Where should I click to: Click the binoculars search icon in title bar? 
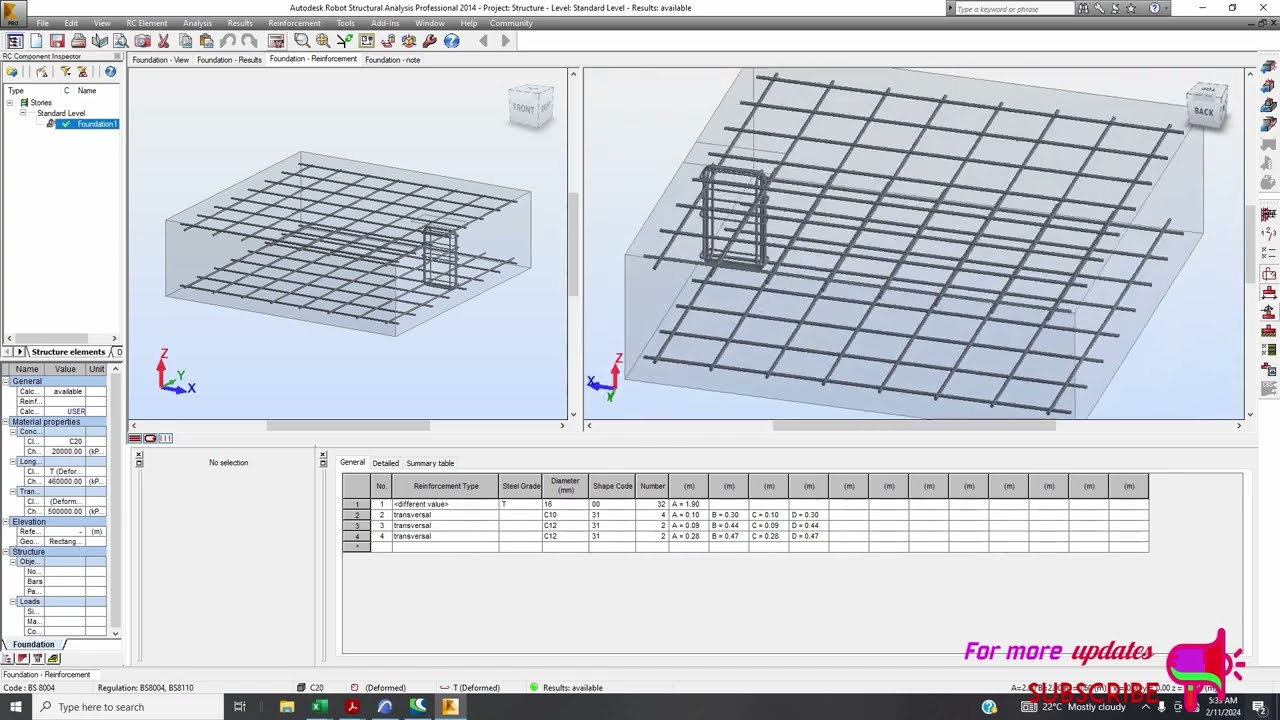click(1083, 8)
